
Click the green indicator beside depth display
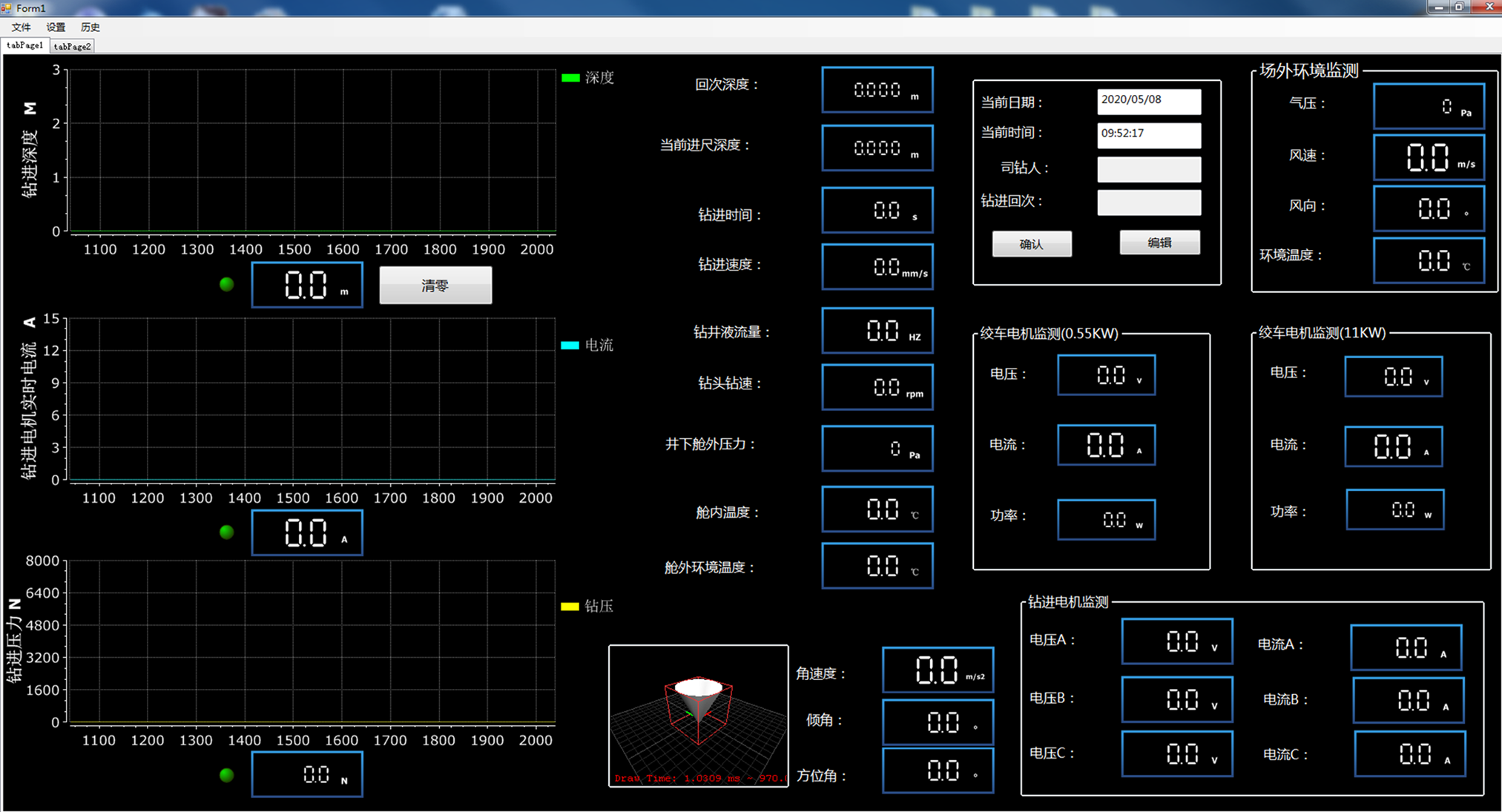pyautogui.click(x=227, y=284)
